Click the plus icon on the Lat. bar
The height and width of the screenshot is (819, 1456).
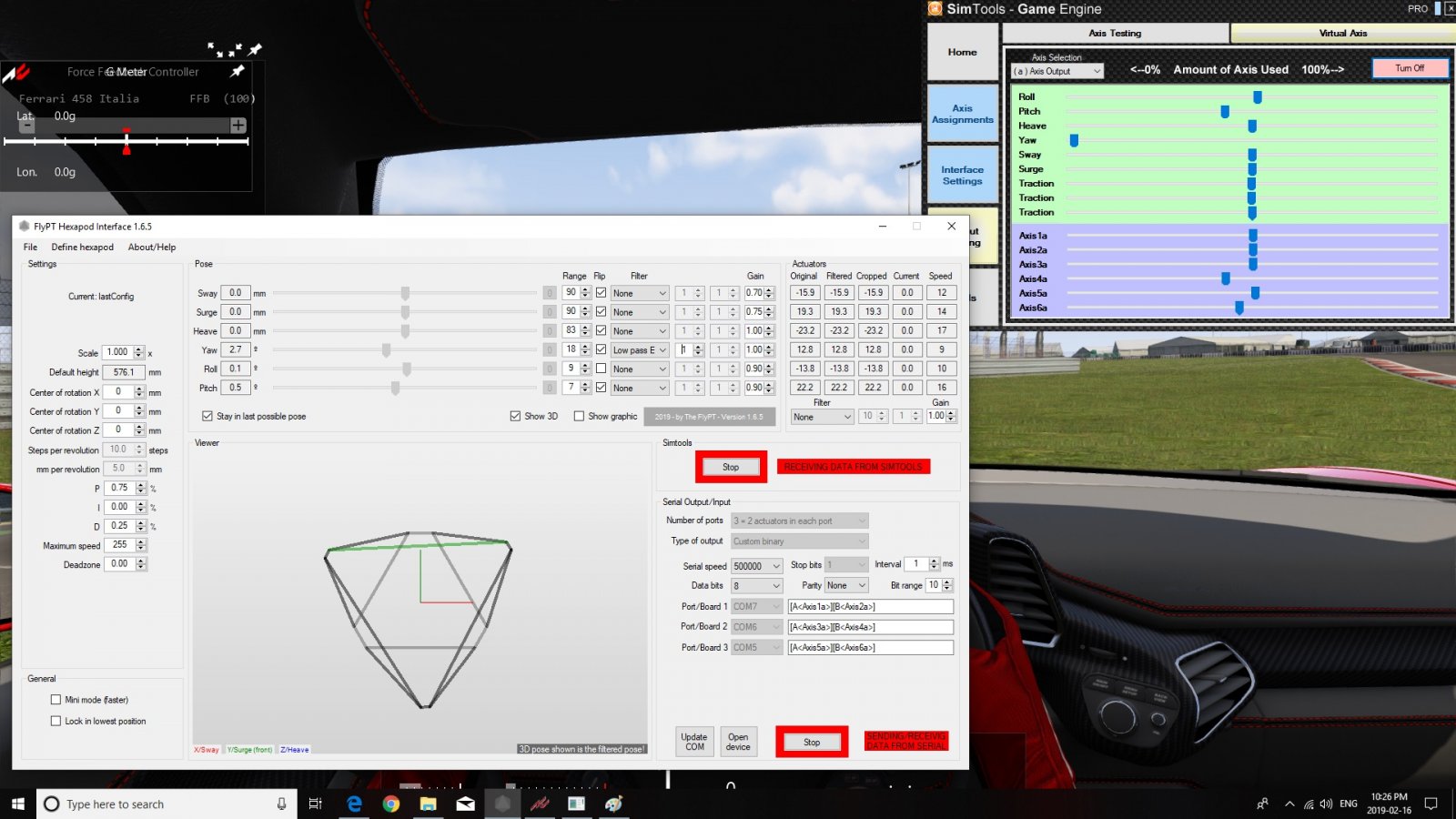point(238,126)
